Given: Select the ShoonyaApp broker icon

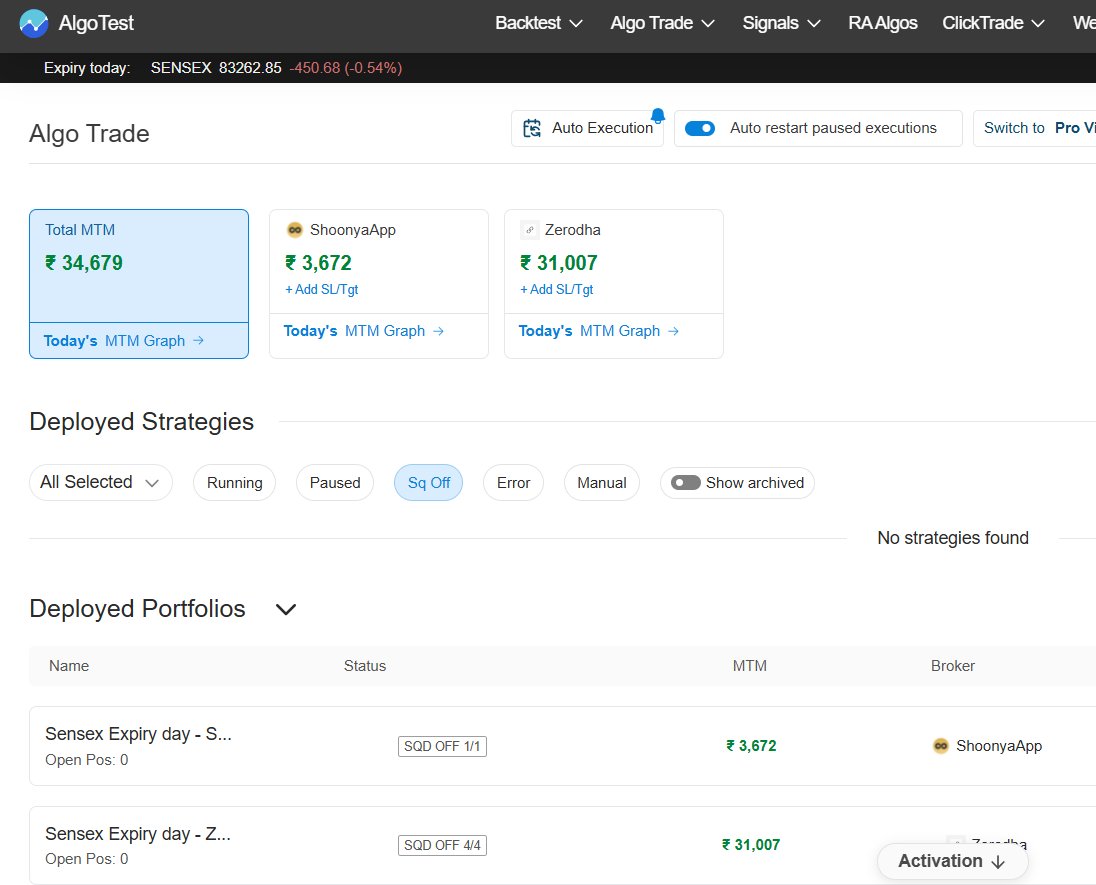Looking at the screenshot, I should (x=293, y=229).
